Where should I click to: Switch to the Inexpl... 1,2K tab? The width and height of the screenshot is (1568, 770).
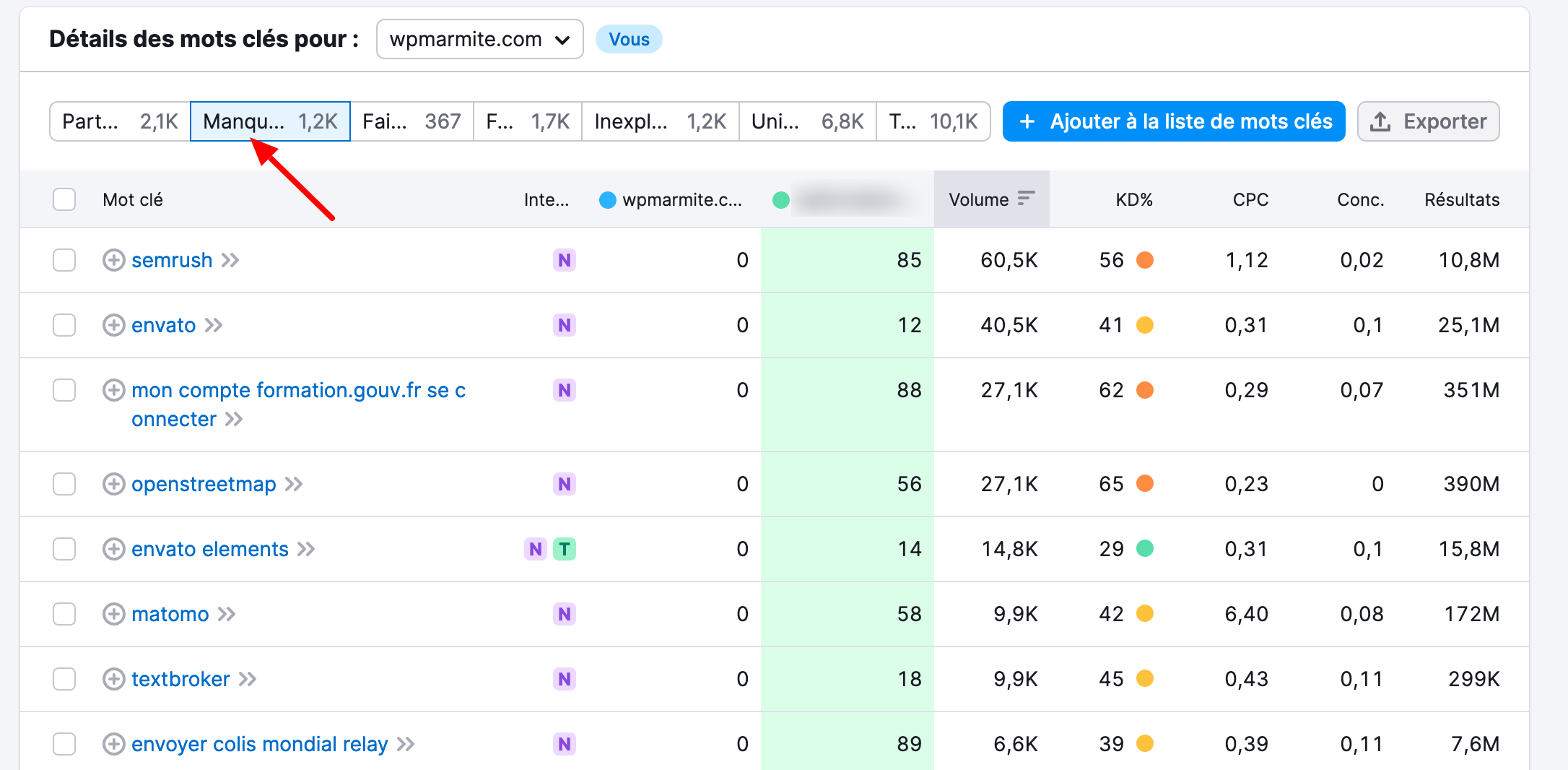point(661,121)
